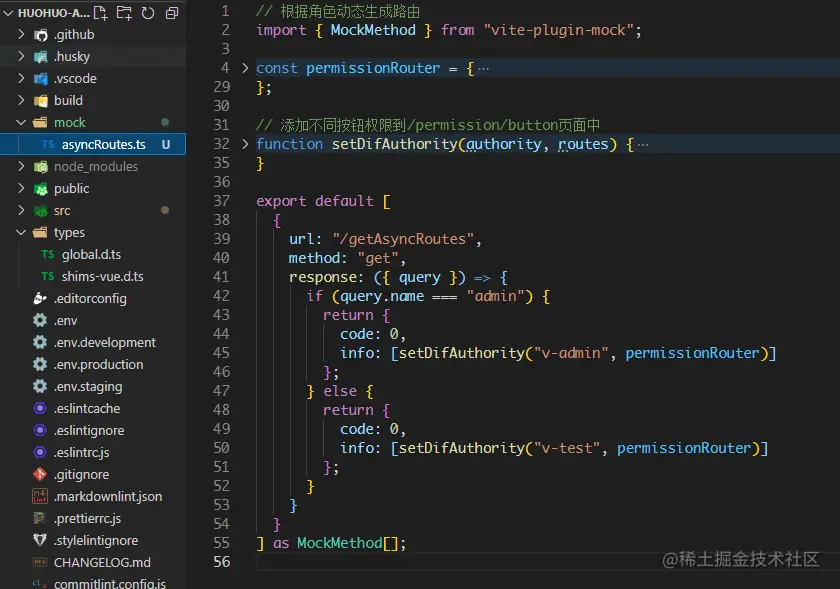Click the .vscode folder icon

(x=40, y=79)
